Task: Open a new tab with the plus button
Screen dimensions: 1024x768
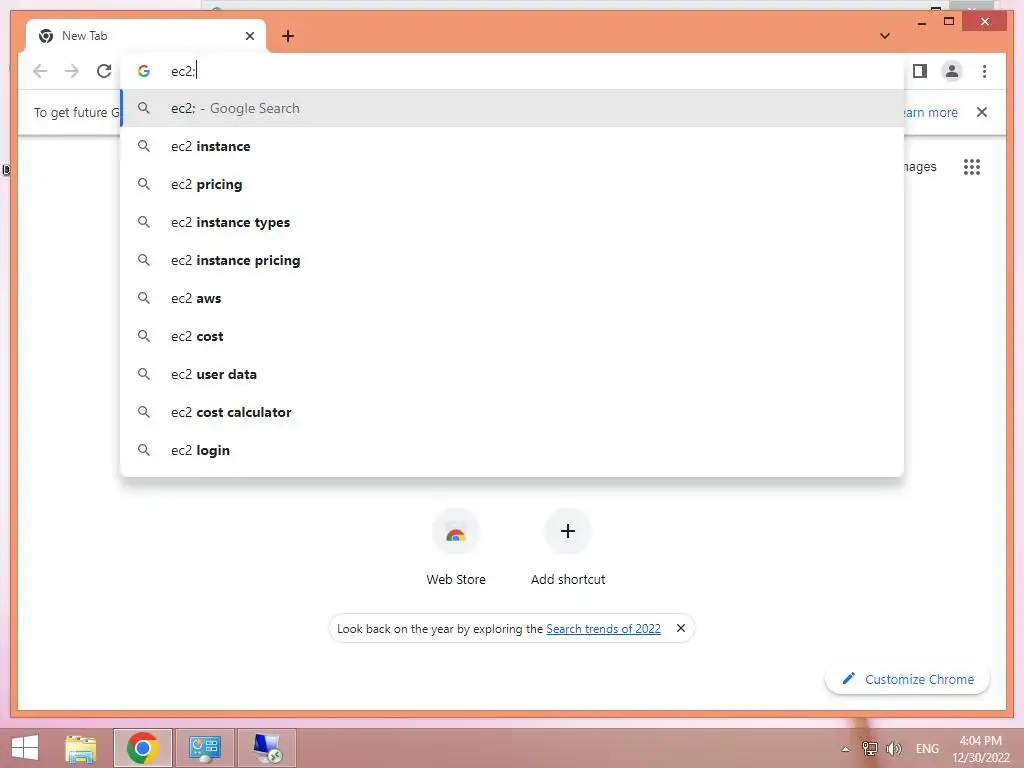Action: 288,36
